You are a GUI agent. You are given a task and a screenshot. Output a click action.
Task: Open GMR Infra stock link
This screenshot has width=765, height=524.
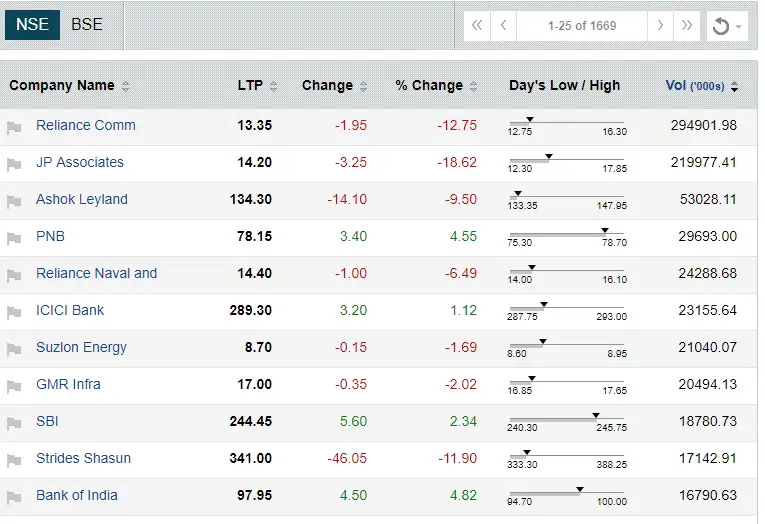68,384
